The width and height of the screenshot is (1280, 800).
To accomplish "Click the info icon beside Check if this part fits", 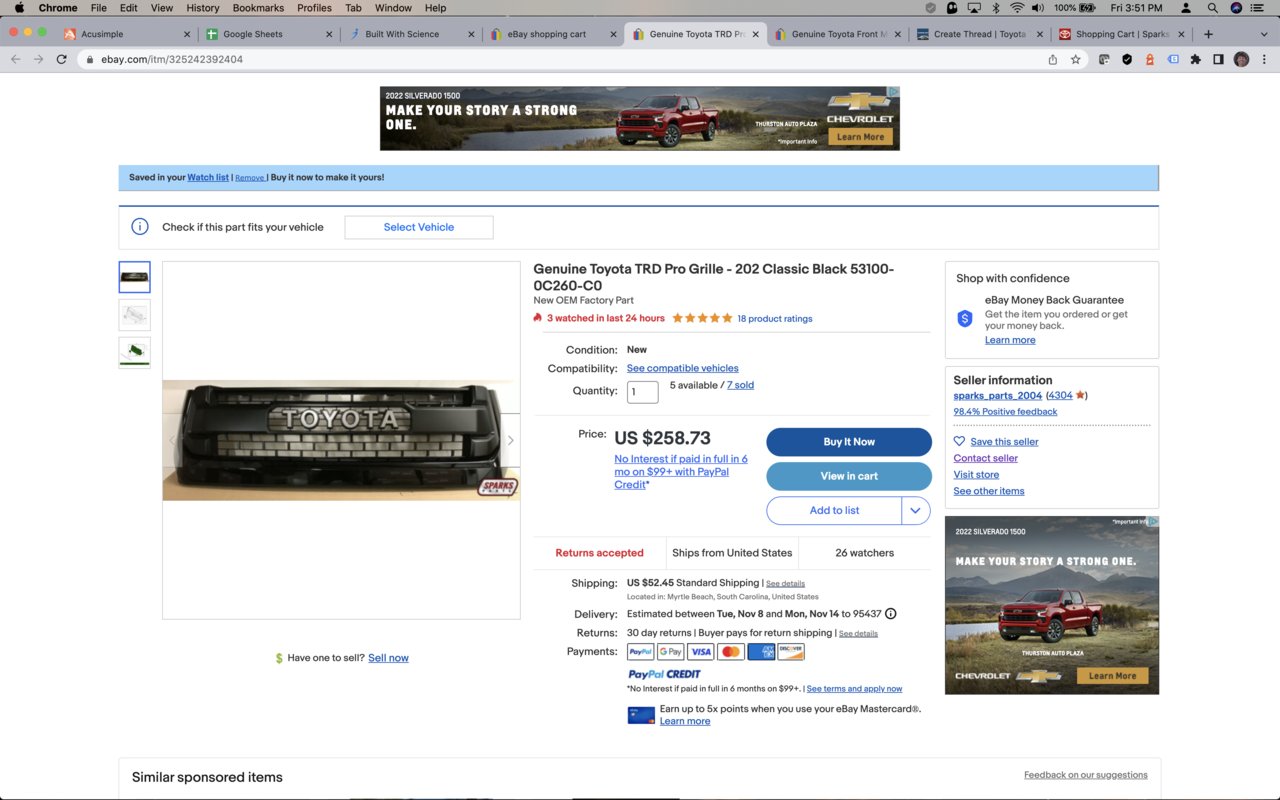I will 140,227.
